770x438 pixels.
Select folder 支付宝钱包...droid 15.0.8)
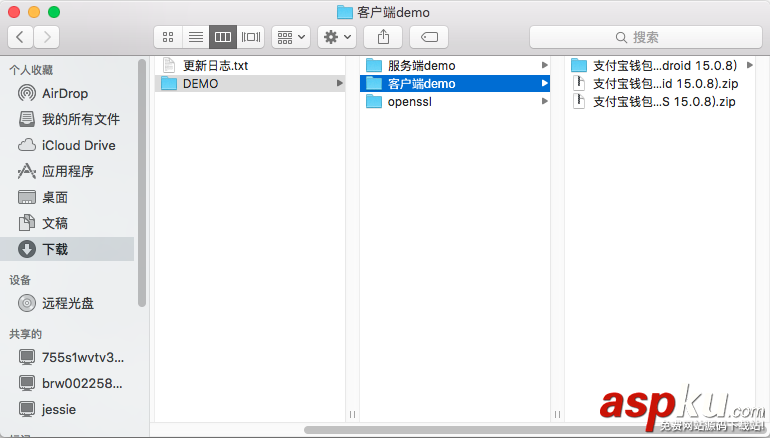click(x=660, y=65)
